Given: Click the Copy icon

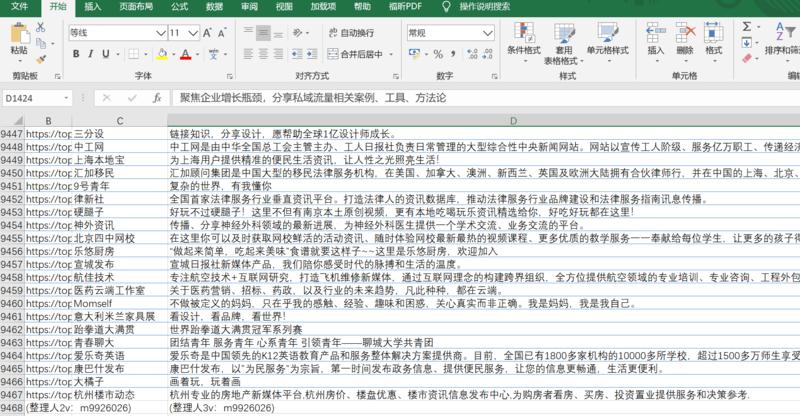Looking at the screenshot, I should point(41,43).
